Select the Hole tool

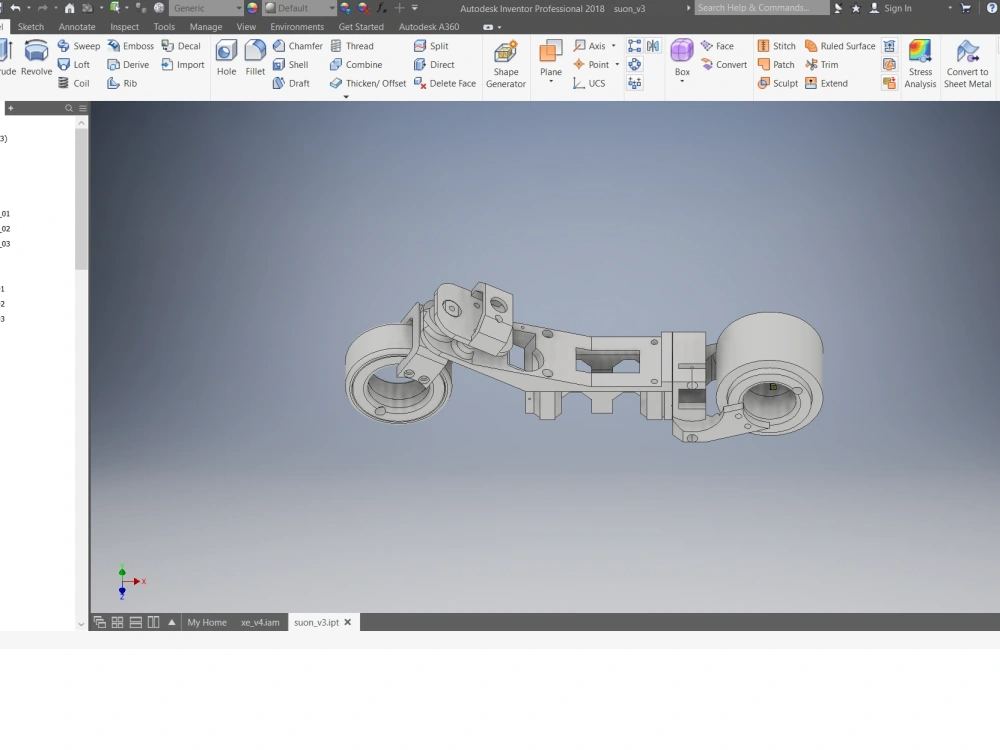[226, 58]
